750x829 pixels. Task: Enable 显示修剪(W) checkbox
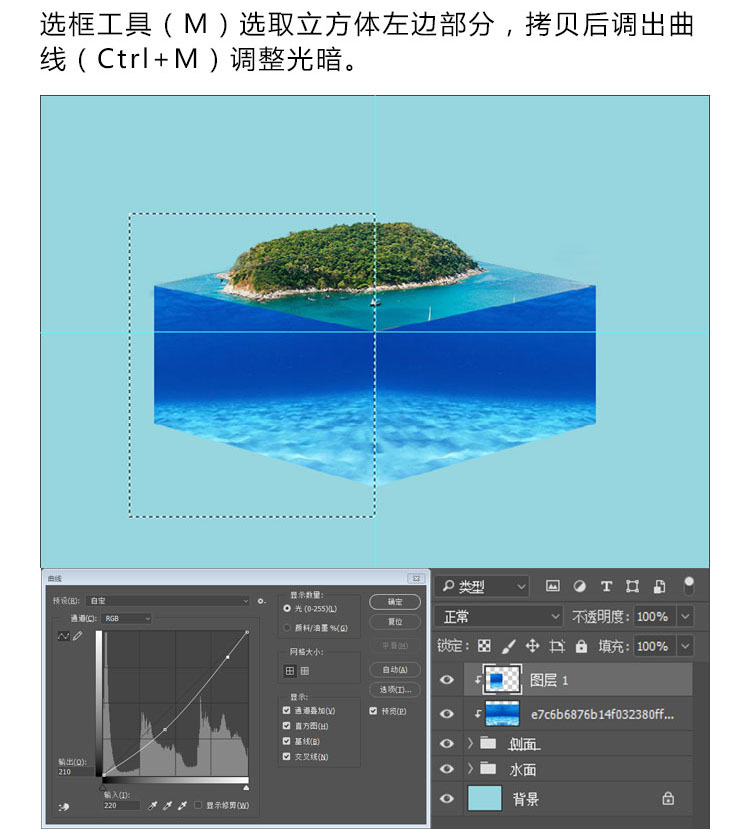(x=198, y=805)
